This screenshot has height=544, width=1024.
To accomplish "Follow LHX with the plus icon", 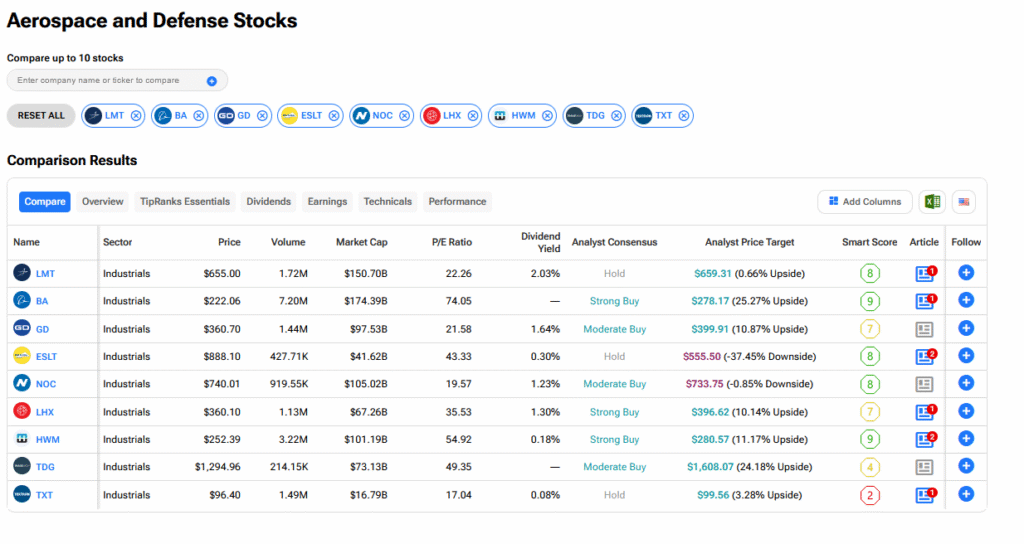I will 966,411.
